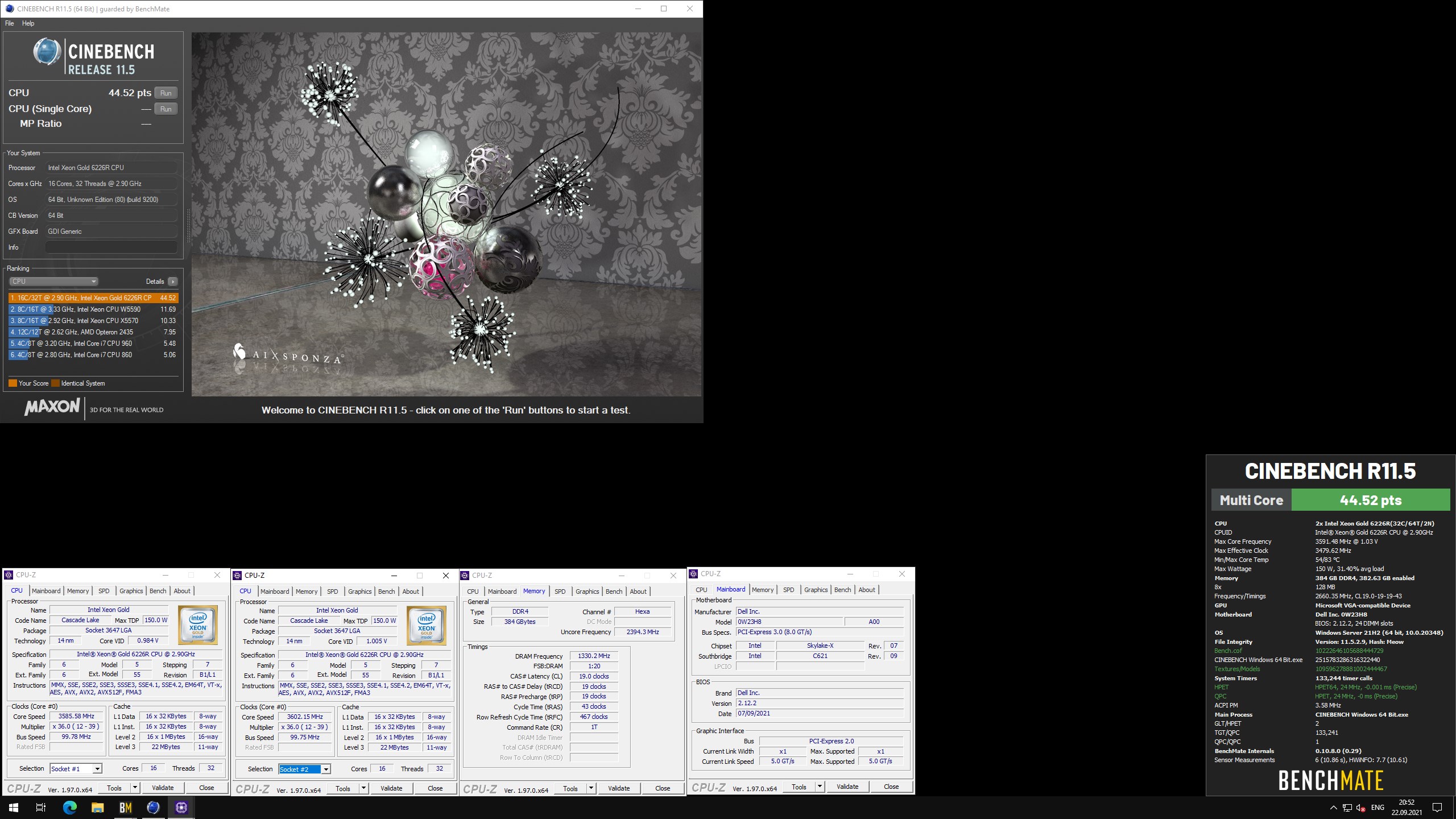Open File Explorer from taskbar
Screen dimensions: 1456x819
pos(97,807)
